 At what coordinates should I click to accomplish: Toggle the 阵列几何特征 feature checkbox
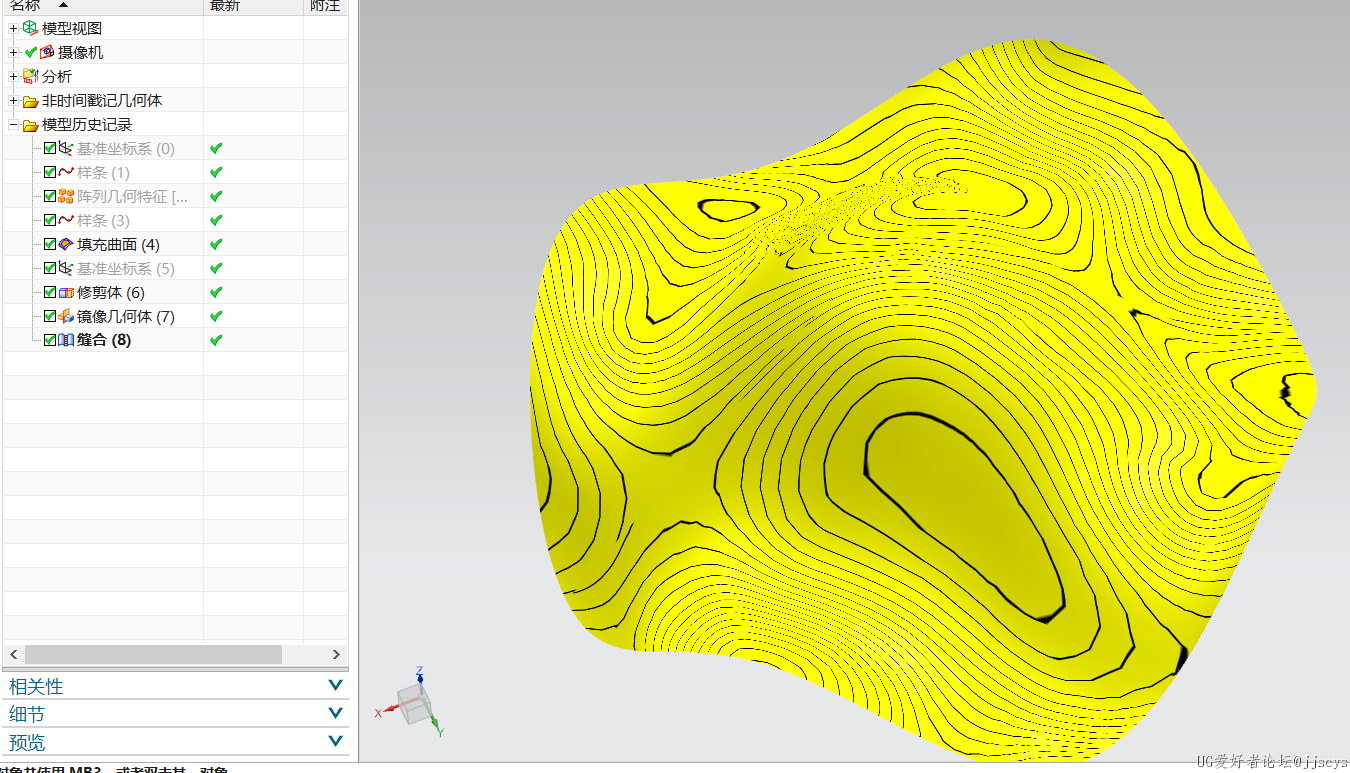click(x=50, y=196)
